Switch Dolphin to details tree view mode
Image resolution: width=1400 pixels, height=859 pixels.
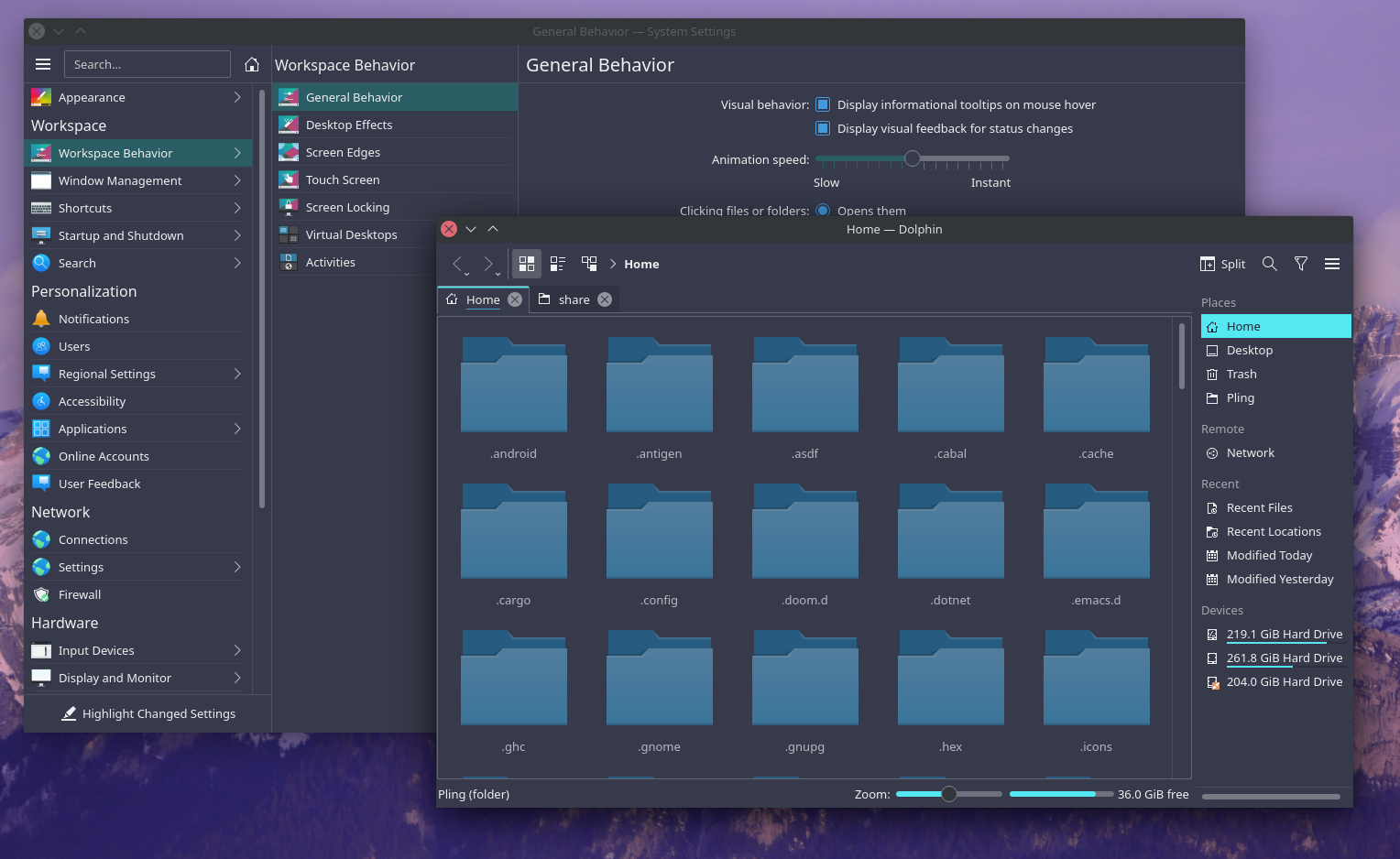coord(589,264)
